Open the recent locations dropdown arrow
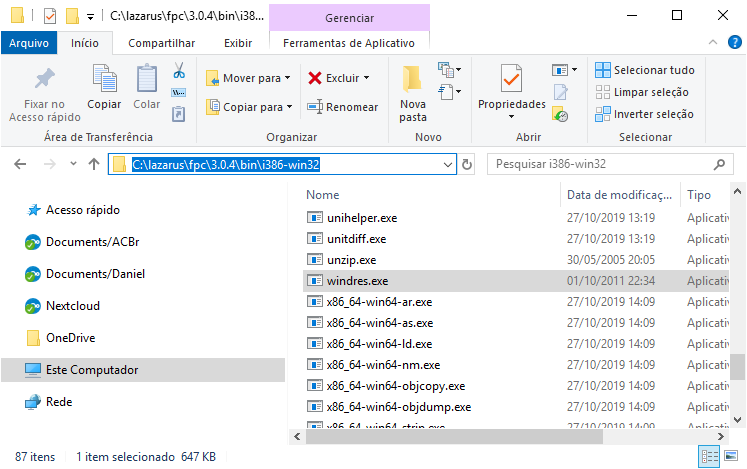The image size is (747, 469). point(73,164)
